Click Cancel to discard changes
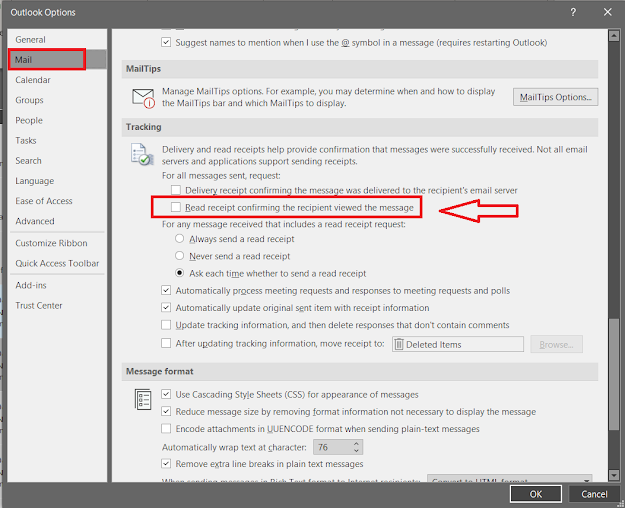Viewport: 625px width, 508px height. point(594,494)
